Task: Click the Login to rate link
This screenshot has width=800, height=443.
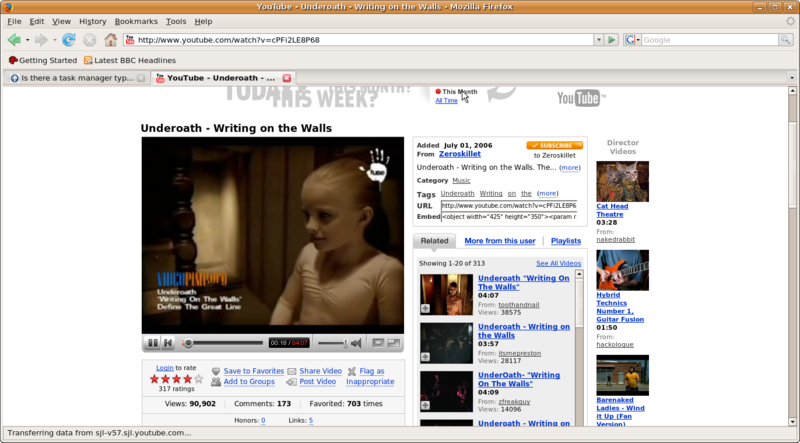Action: click(x=165, y=367)
